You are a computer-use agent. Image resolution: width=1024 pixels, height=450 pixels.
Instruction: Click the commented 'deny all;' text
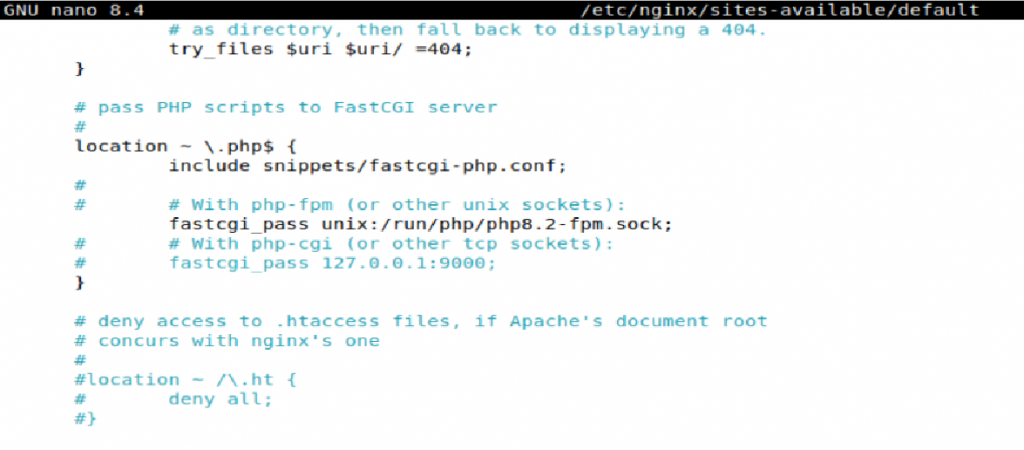pyautogui.click(x=220, y=399)
